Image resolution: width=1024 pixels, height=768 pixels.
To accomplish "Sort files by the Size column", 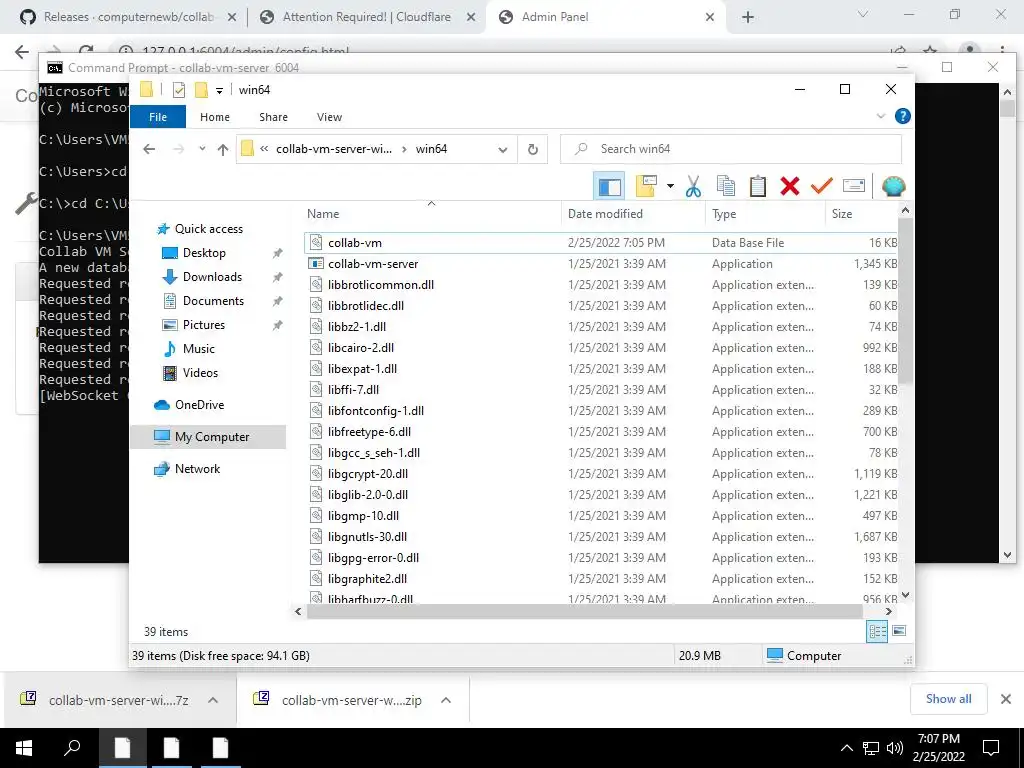I will point(861,214).
